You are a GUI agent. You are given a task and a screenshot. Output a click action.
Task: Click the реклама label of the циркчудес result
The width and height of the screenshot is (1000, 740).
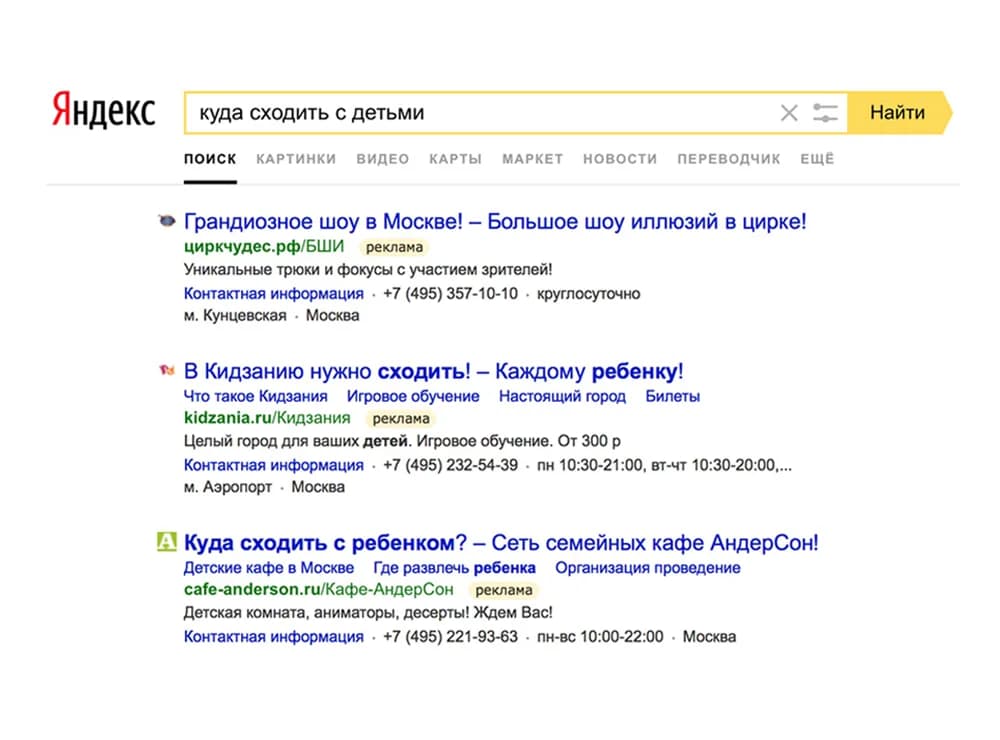394,247
